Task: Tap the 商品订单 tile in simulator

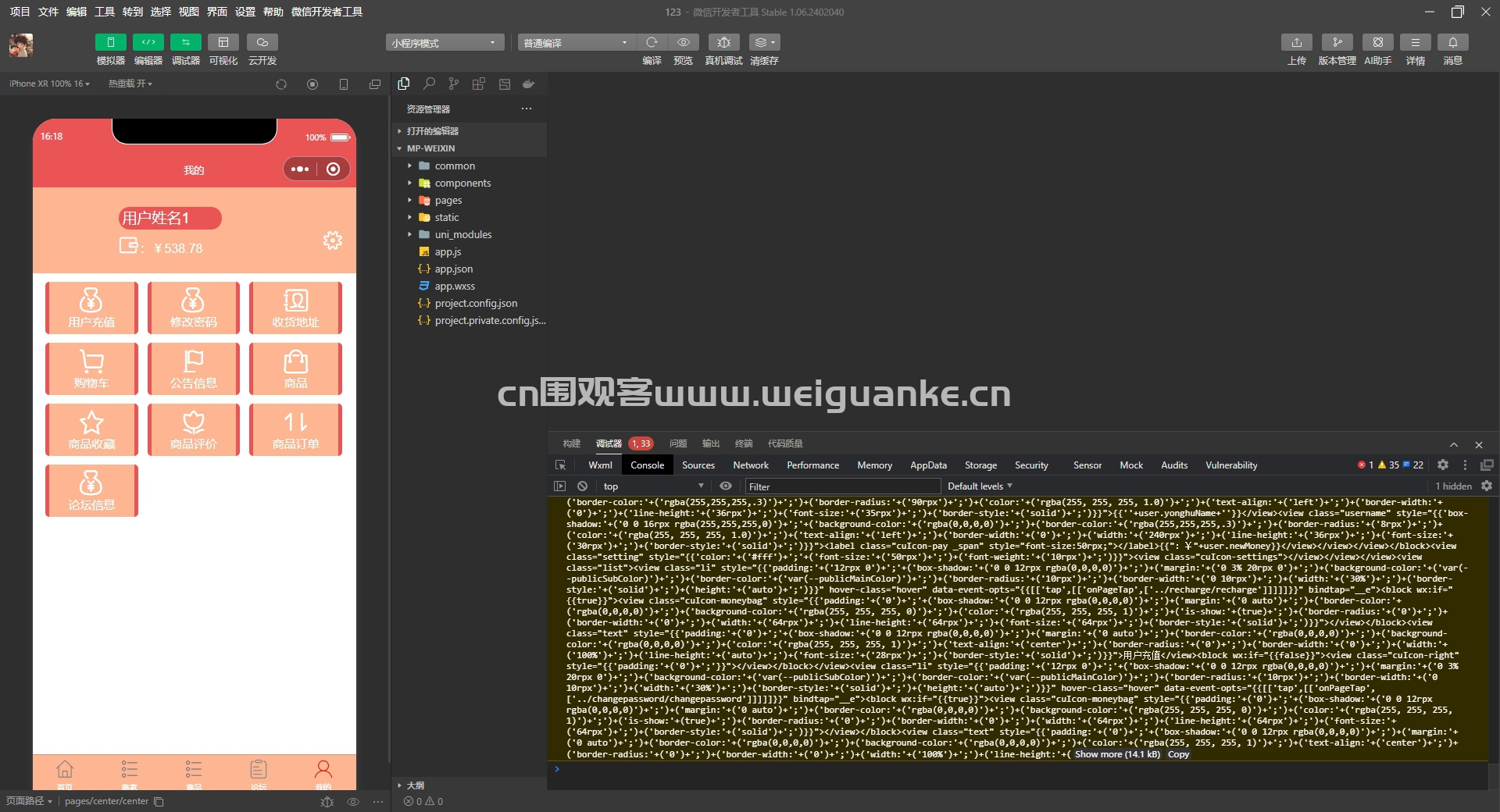Action: pos(295,429)
